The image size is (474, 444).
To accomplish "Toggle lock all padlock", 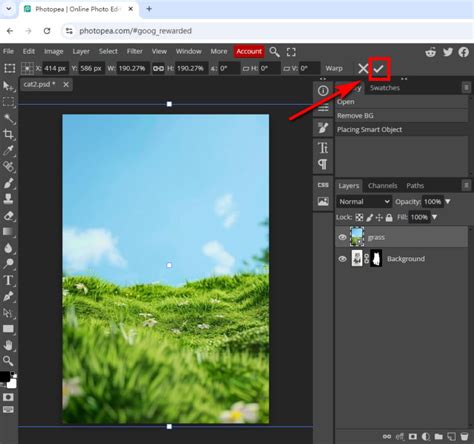I will click(389, 218).
